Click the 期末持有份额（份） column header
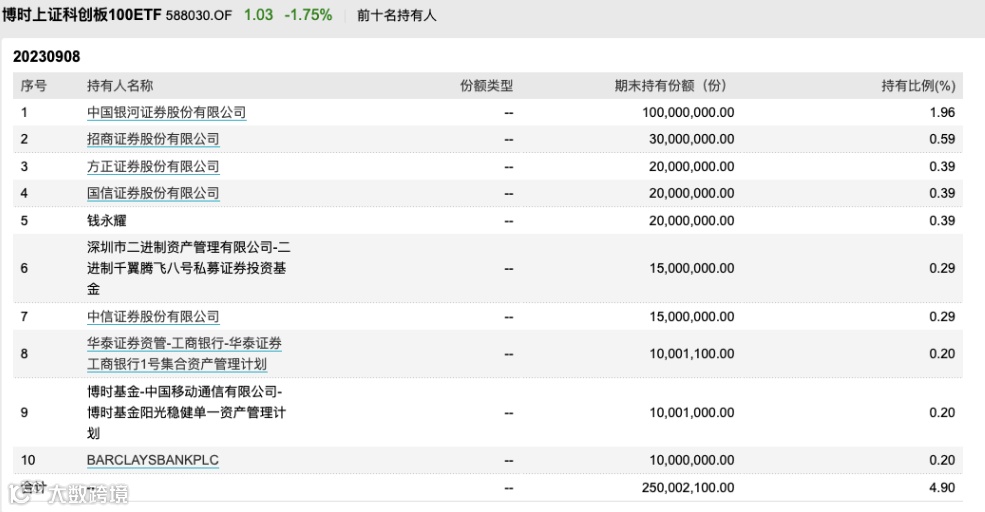The width and height of the screenshot is (985, 512). click(x=670, y=85)
